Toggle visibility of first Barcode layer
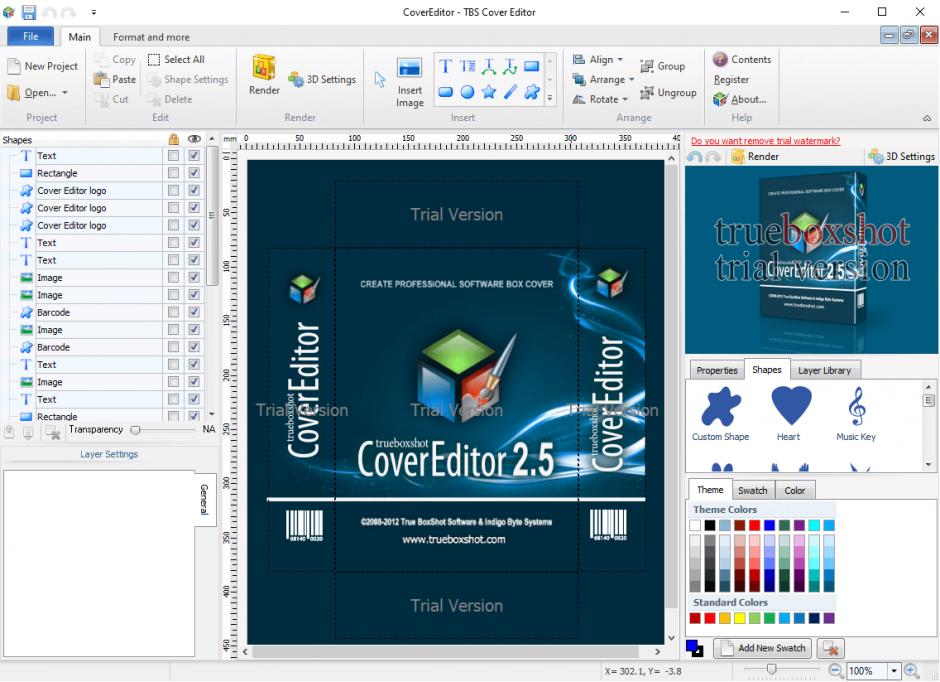This screenshot has width=940, height=682. 194,312
